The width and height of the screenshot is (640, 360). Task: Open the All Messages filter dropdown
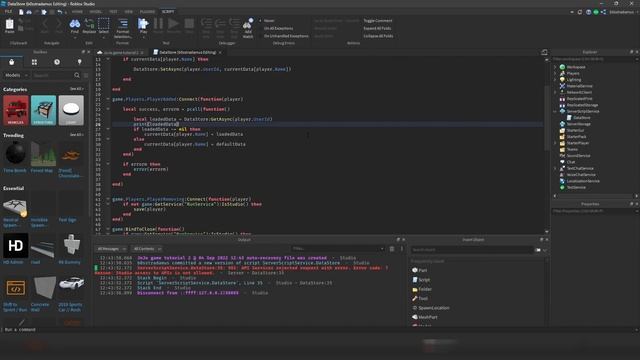click(x=111, y=249)
